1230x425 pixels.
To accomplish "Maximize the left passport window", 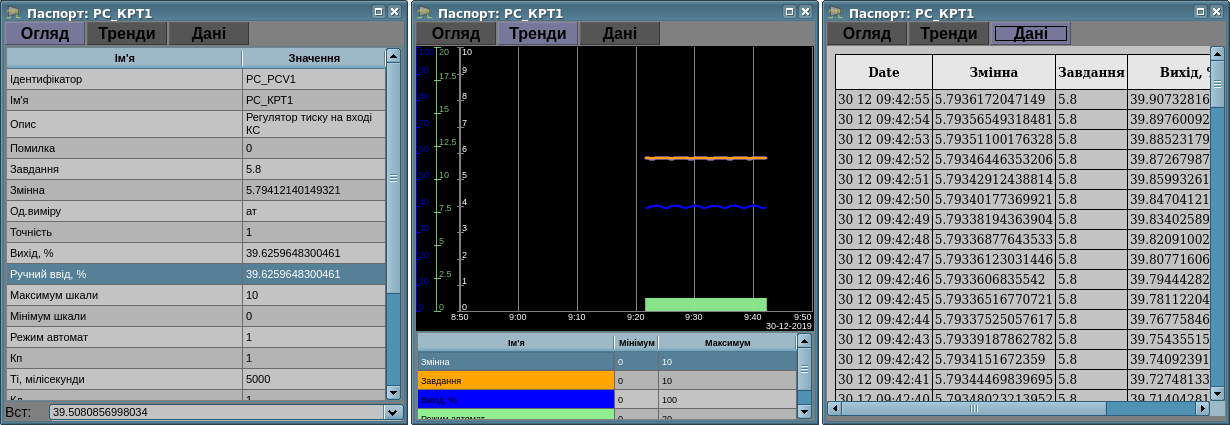I will [378, 12].
